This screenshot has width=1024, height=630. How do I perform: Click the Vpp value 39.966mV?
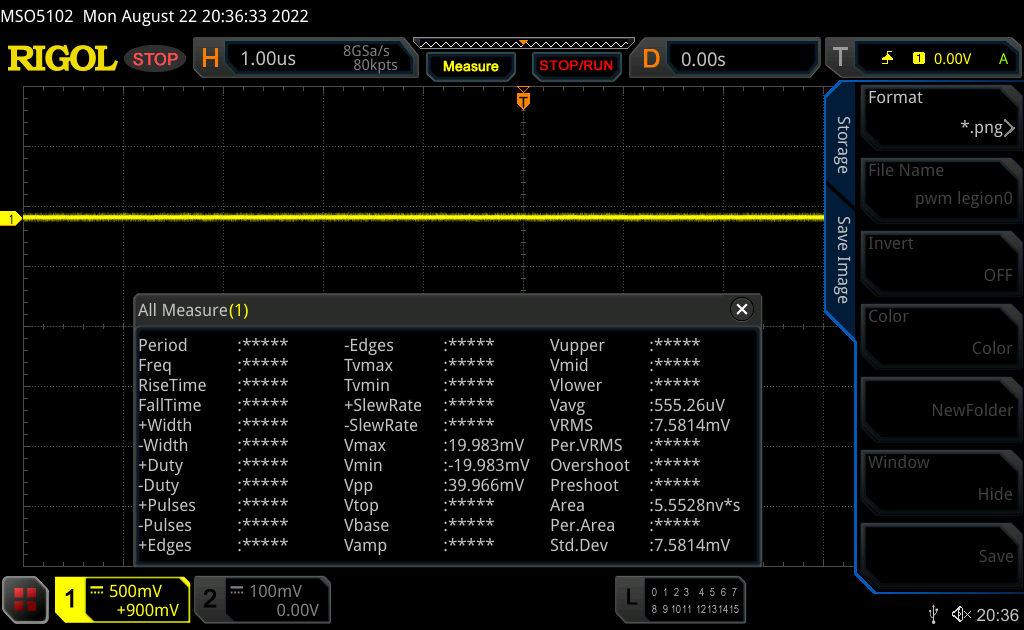point(484,486)
